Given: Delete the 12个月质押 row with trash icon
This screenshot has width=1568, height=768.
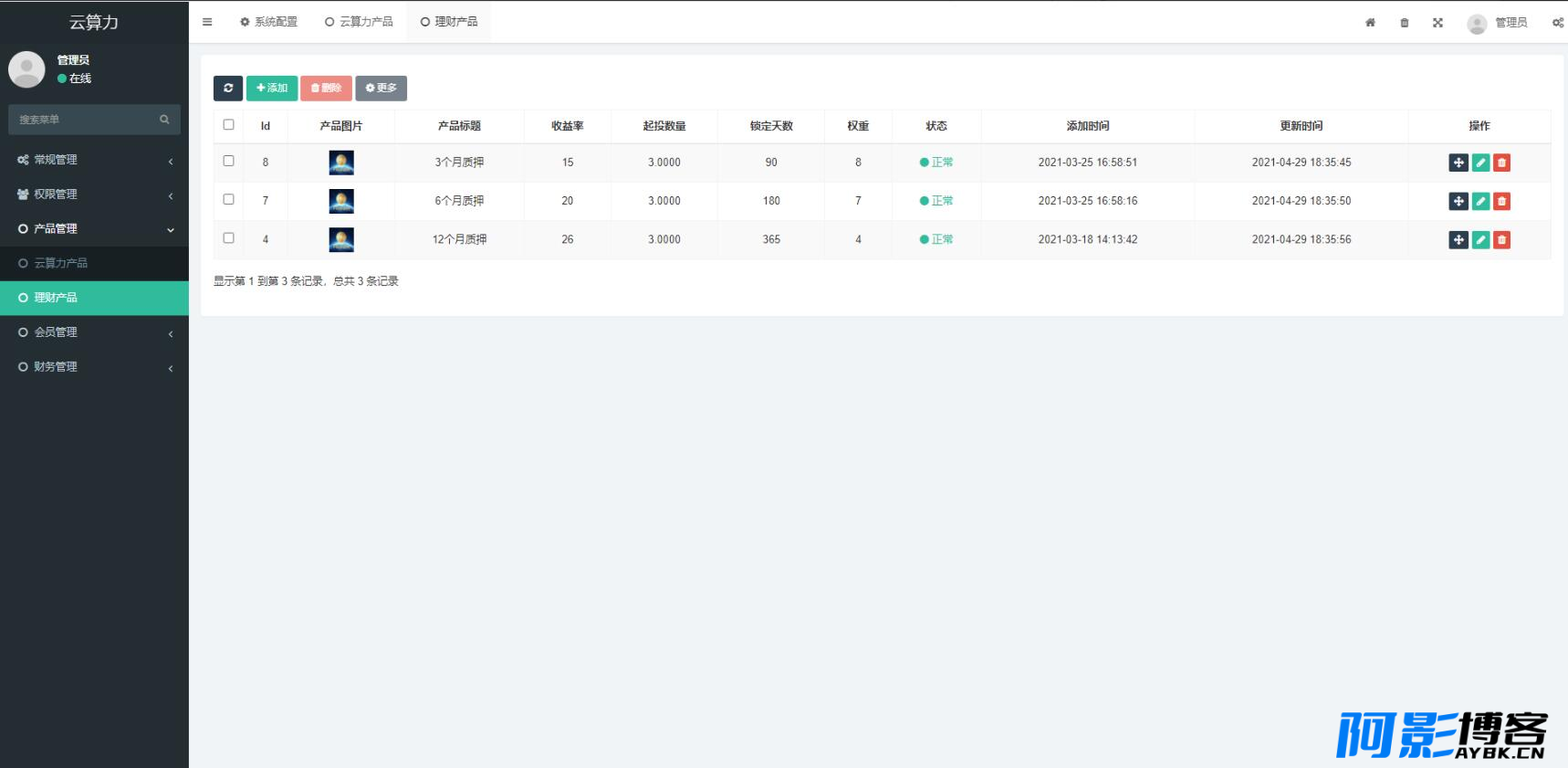Looking at the screenshot, I should [1501, 239].
